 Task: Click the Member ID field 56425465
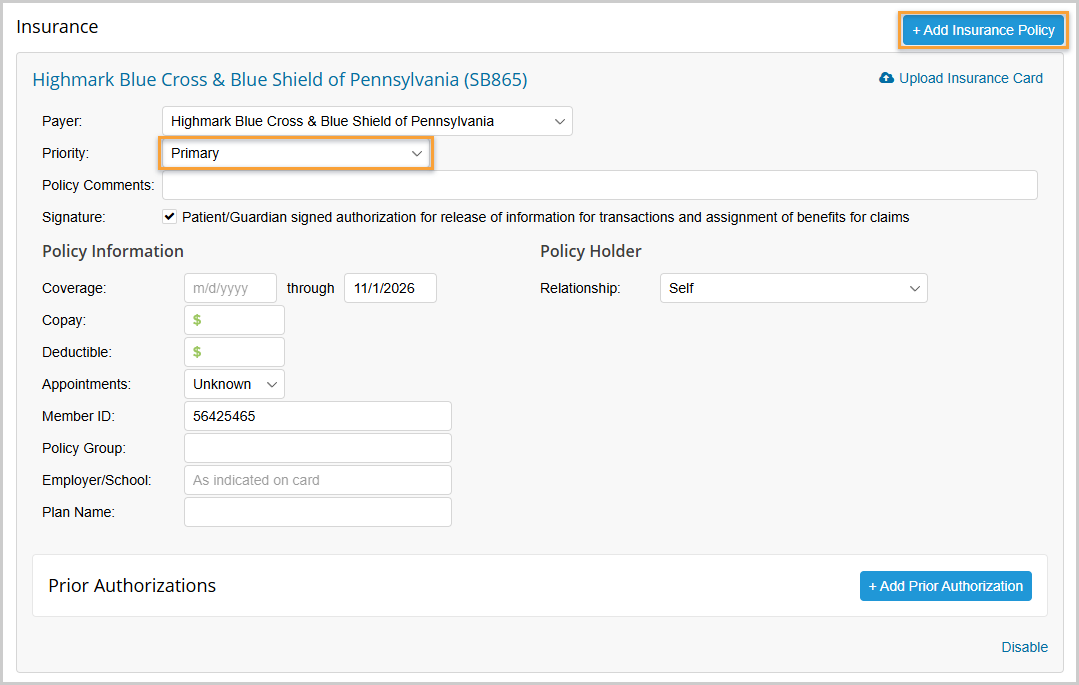click(318, 416)
